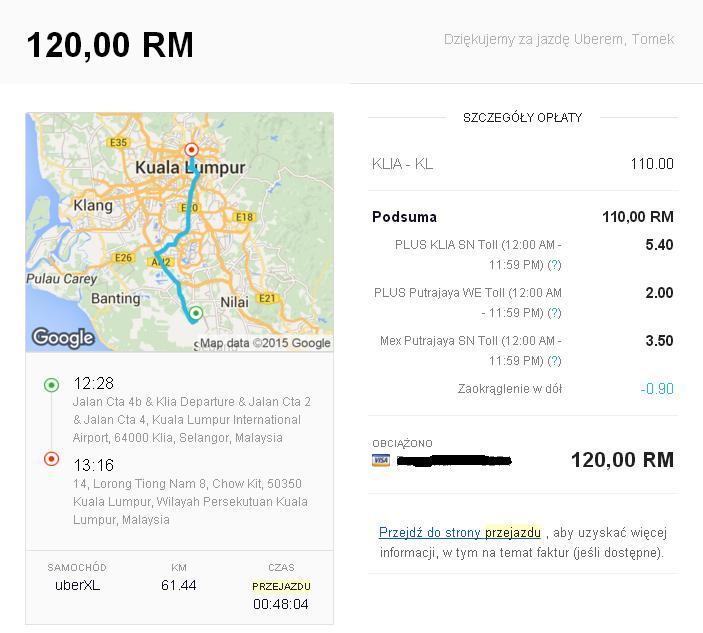Viewport: 703px width, 633px height.
Task: Click the green pickup icon beside 12:28
Action: click(51, 385)
